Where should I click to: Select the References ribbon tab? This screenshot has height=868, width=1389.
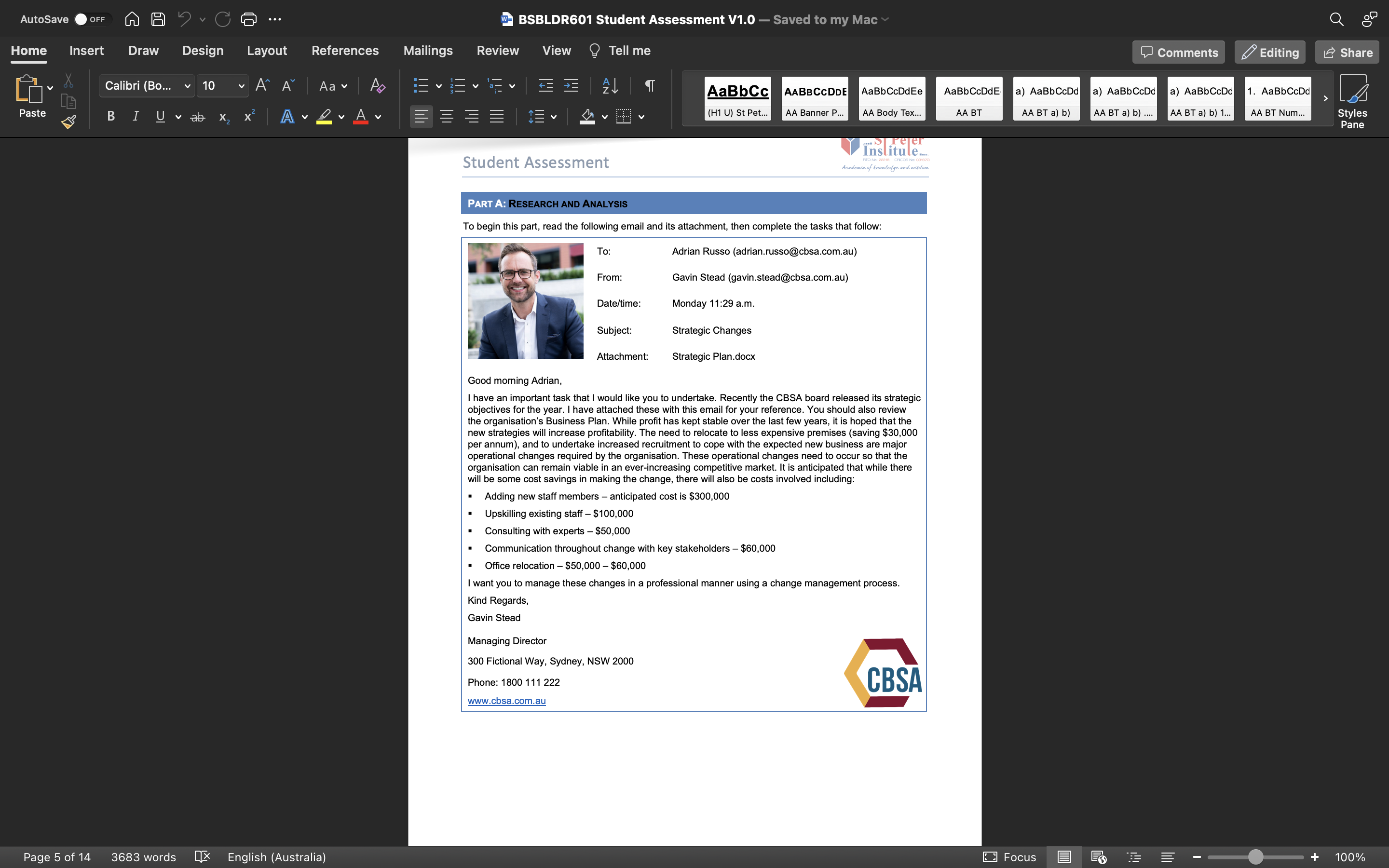(344, 50)
